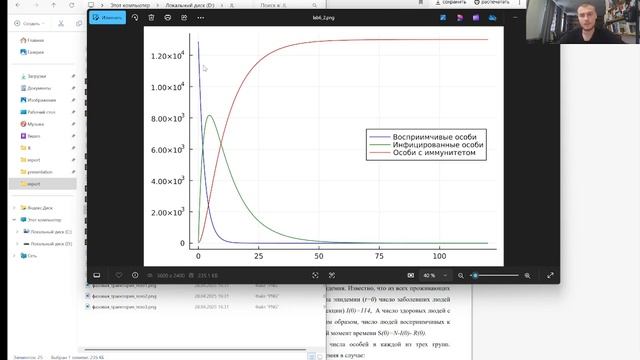The image size is (640, 360).
Task: Open Paint app icon in Photos title bar
Action: 443,18
